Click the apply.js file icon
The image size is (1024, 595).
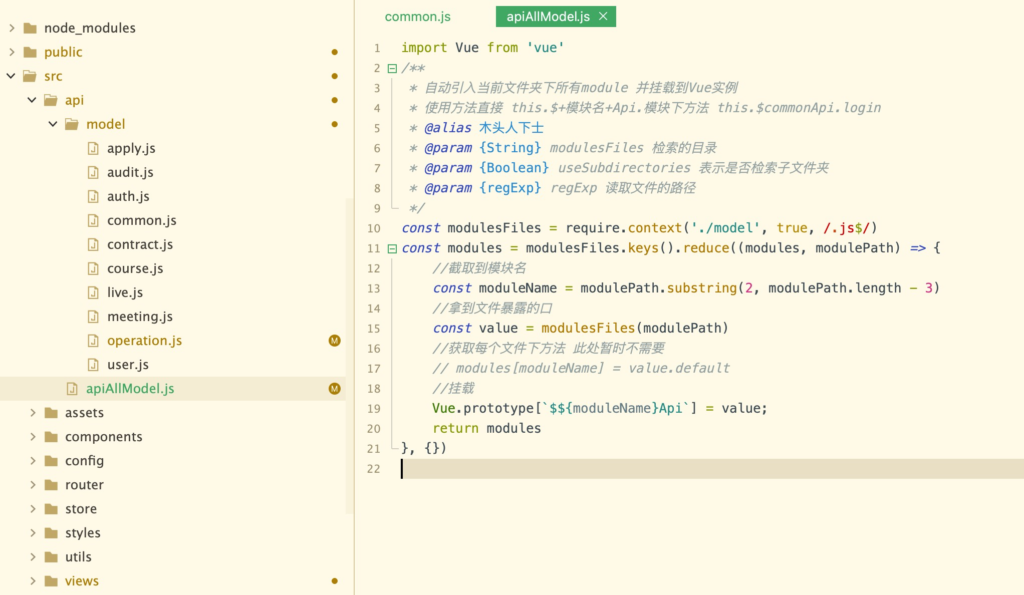click(x=93, y=148)
